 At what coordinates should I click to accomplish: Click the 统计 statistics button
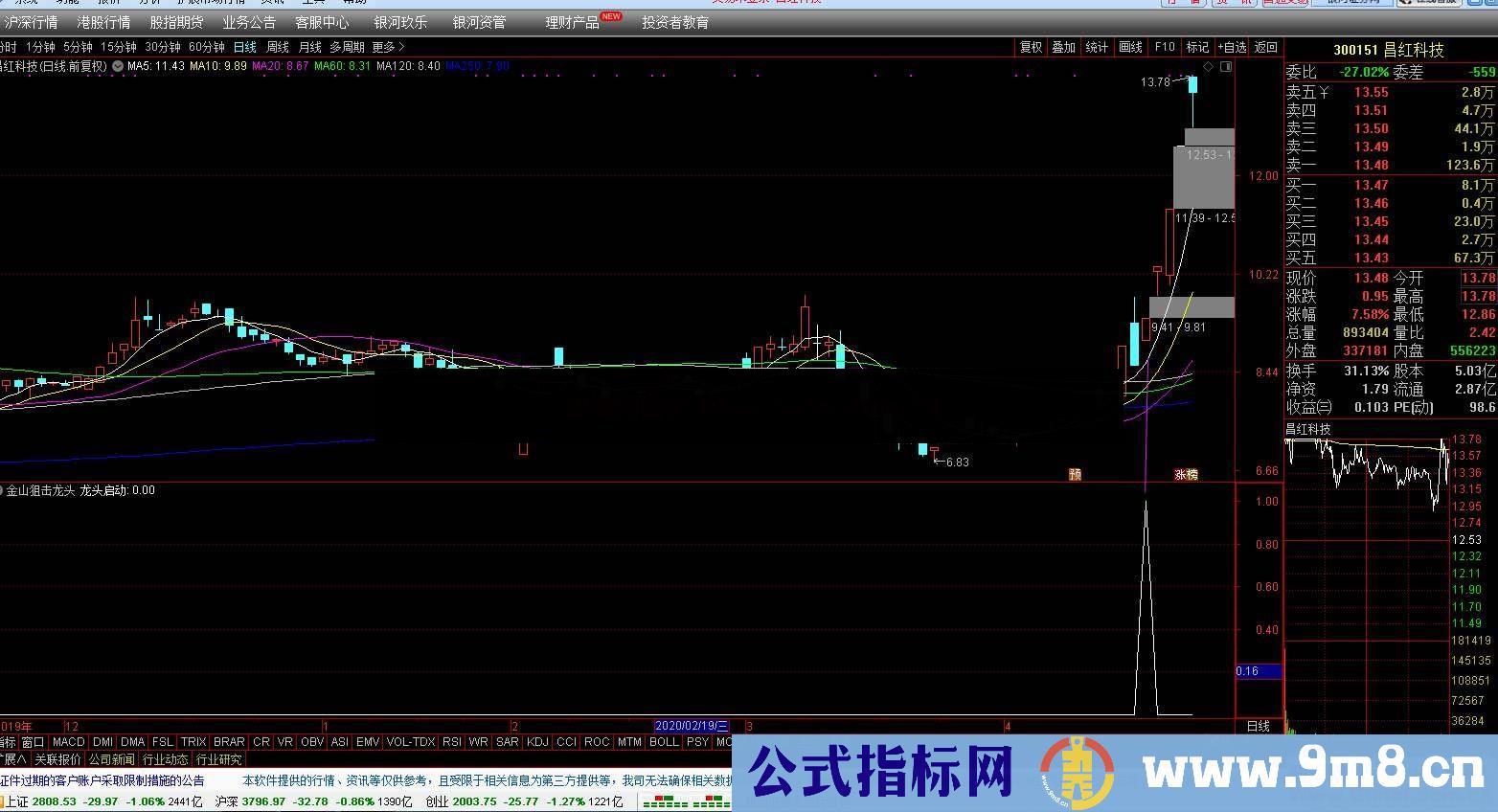(x=1098, y=47)
